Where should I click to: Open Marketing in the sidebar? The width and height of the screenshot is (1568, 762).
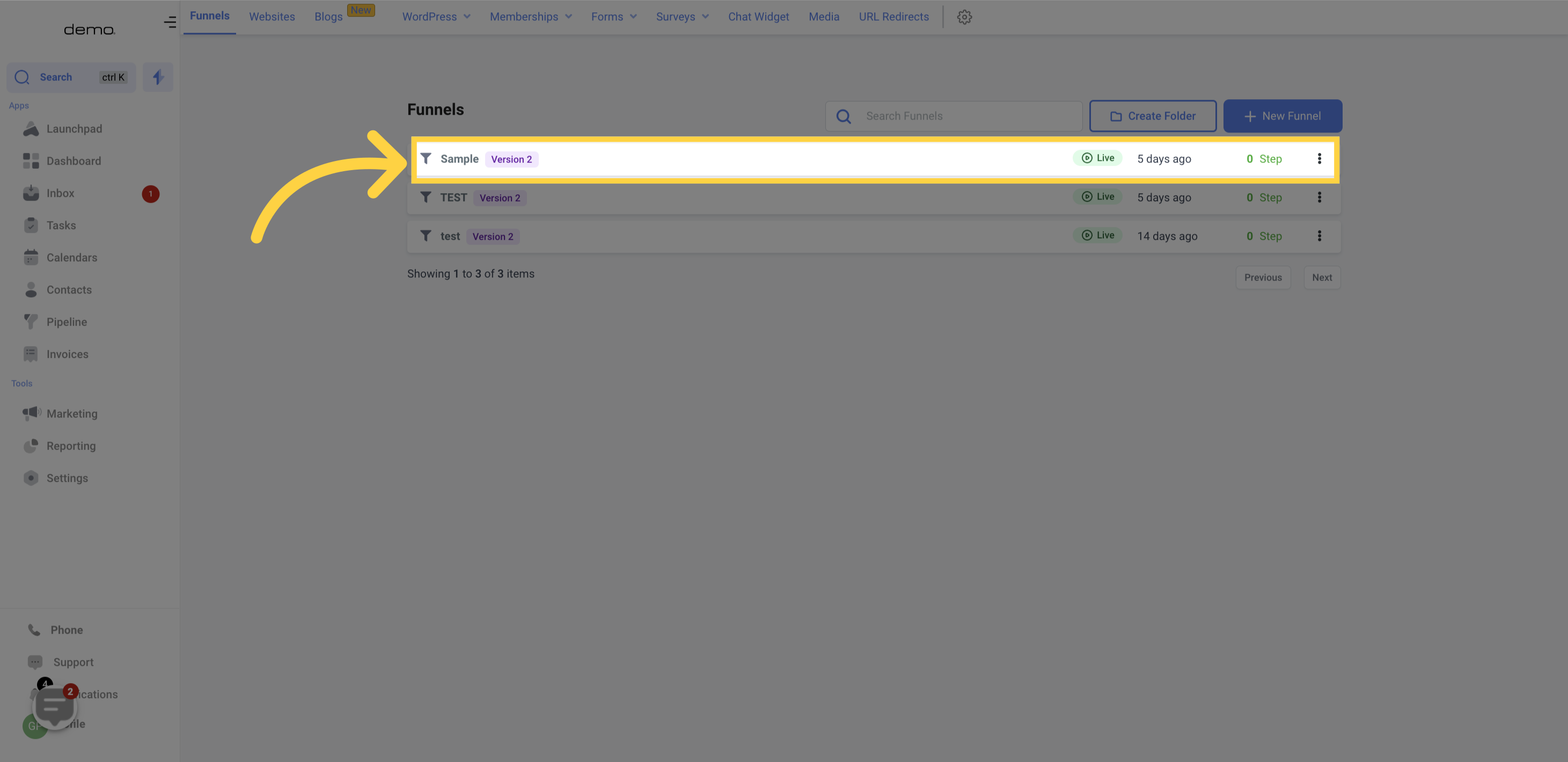tap(72, 414)
